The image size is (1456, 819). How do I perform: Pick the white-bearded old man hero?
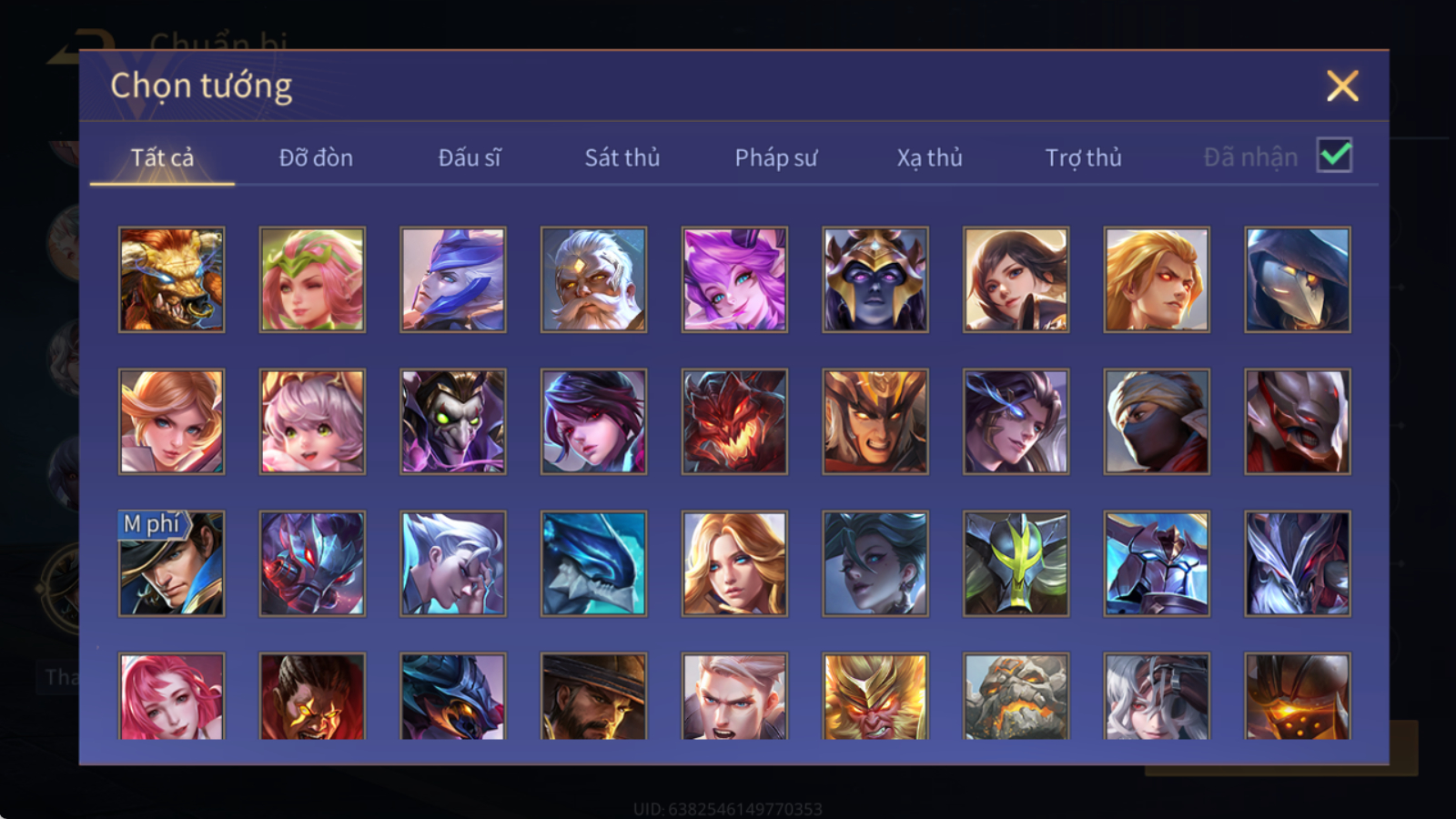pyautogui.click(x=593, y=279)
